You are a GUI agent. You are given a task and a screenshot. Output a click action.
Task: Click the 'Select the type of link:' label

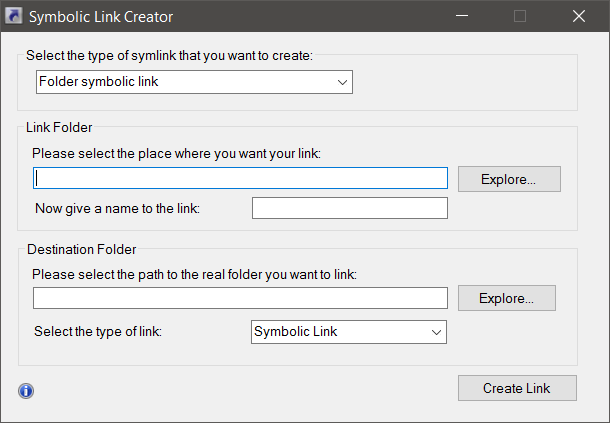point(98,331)
